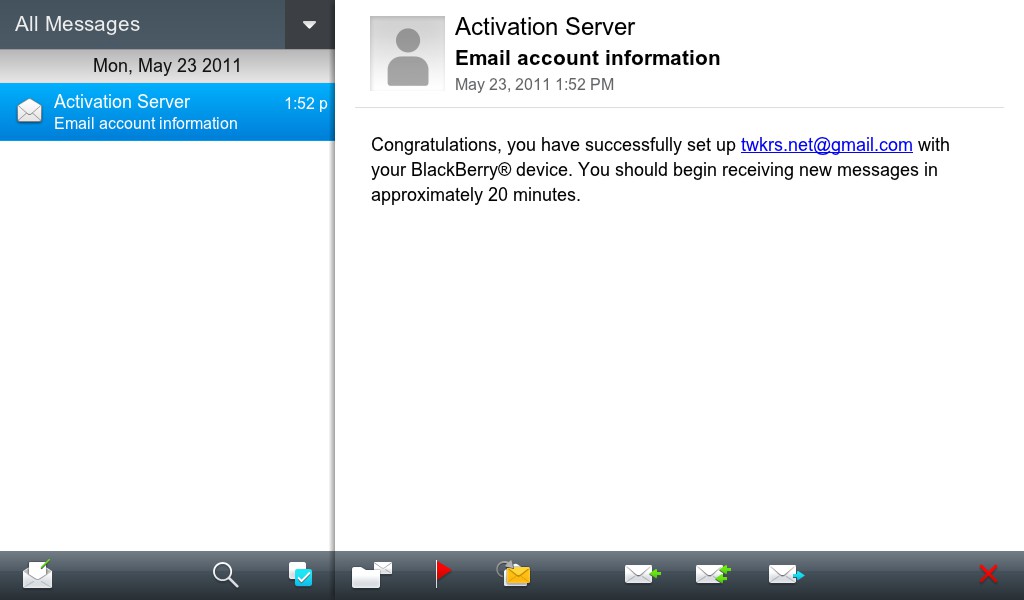Flag the open message
The width and height of the screenshot is (1024, 600).
[x=443, y=573]
